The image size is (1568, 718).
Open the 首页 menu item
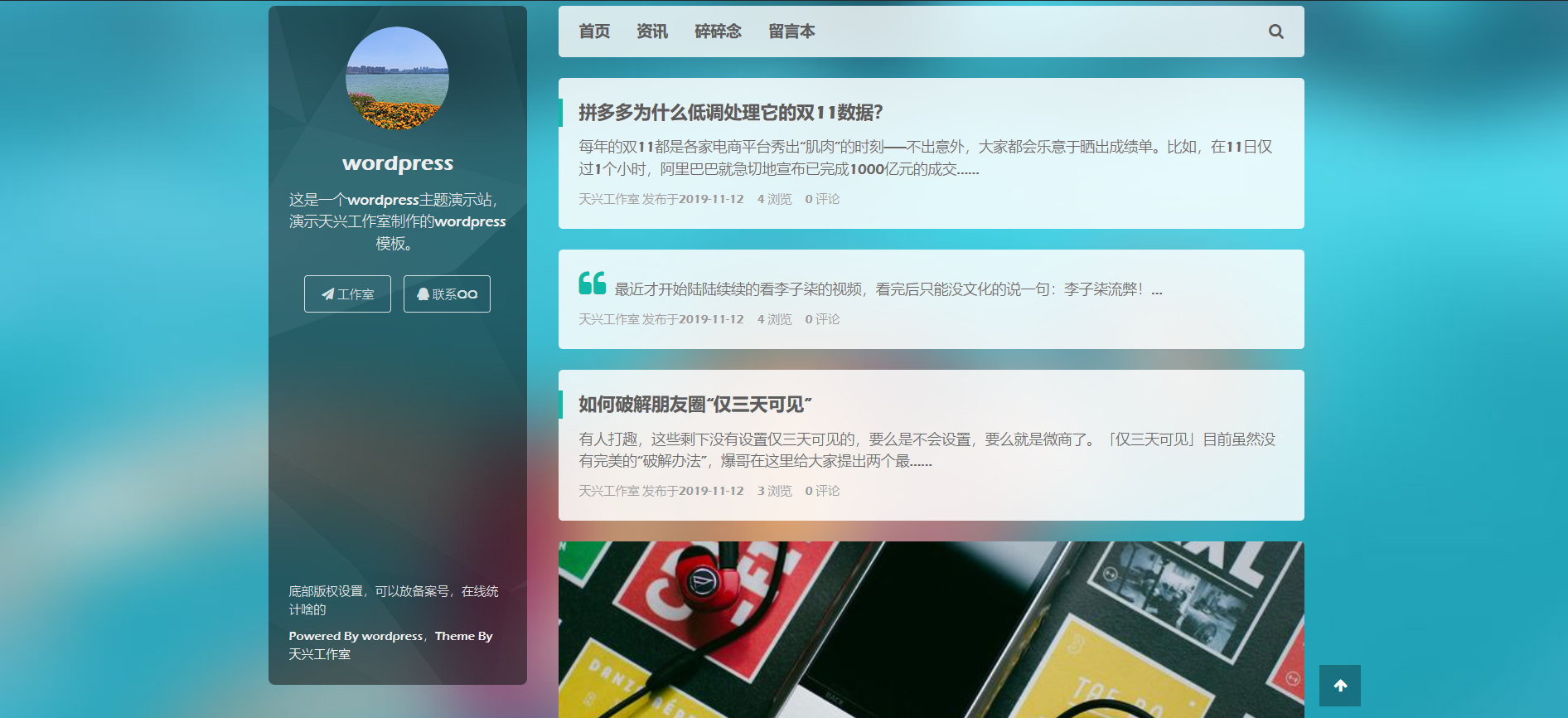(594, 32)
